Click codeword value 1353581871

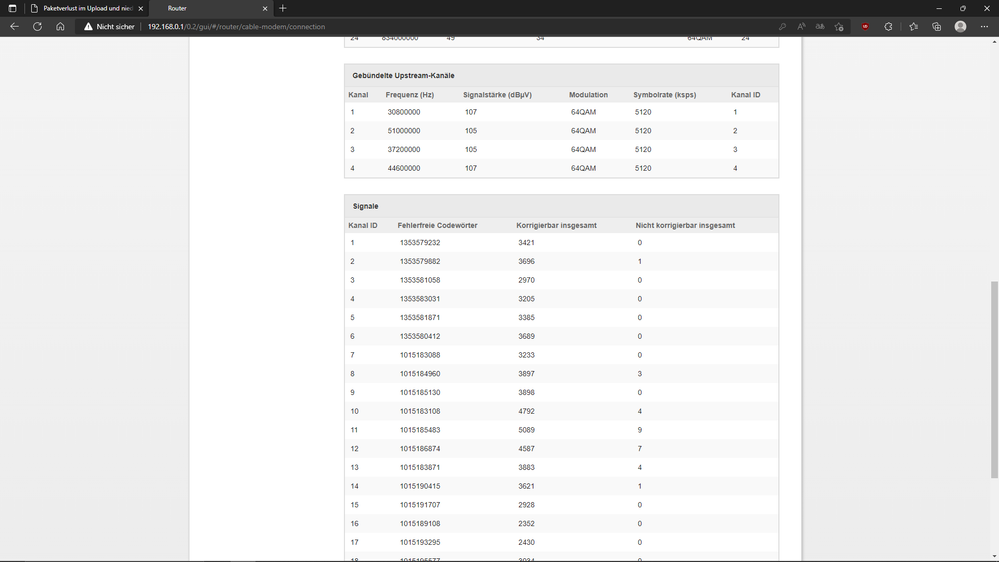click(x=420, y=317)
